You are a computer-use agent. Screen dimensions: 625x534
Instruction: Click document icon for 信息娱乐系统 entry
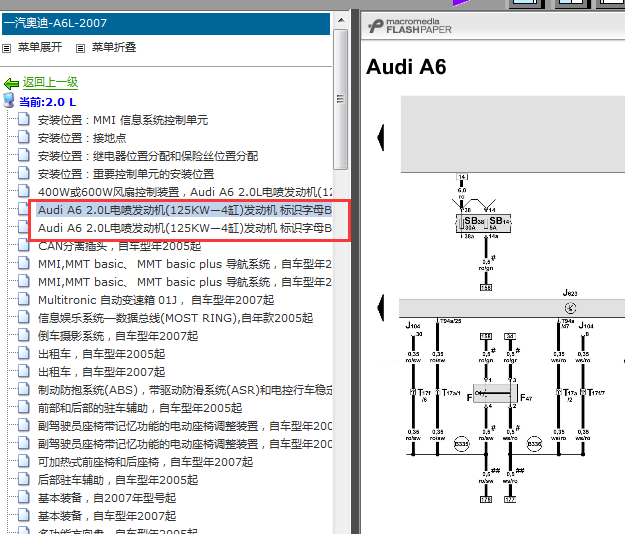[x=24, y=317]
